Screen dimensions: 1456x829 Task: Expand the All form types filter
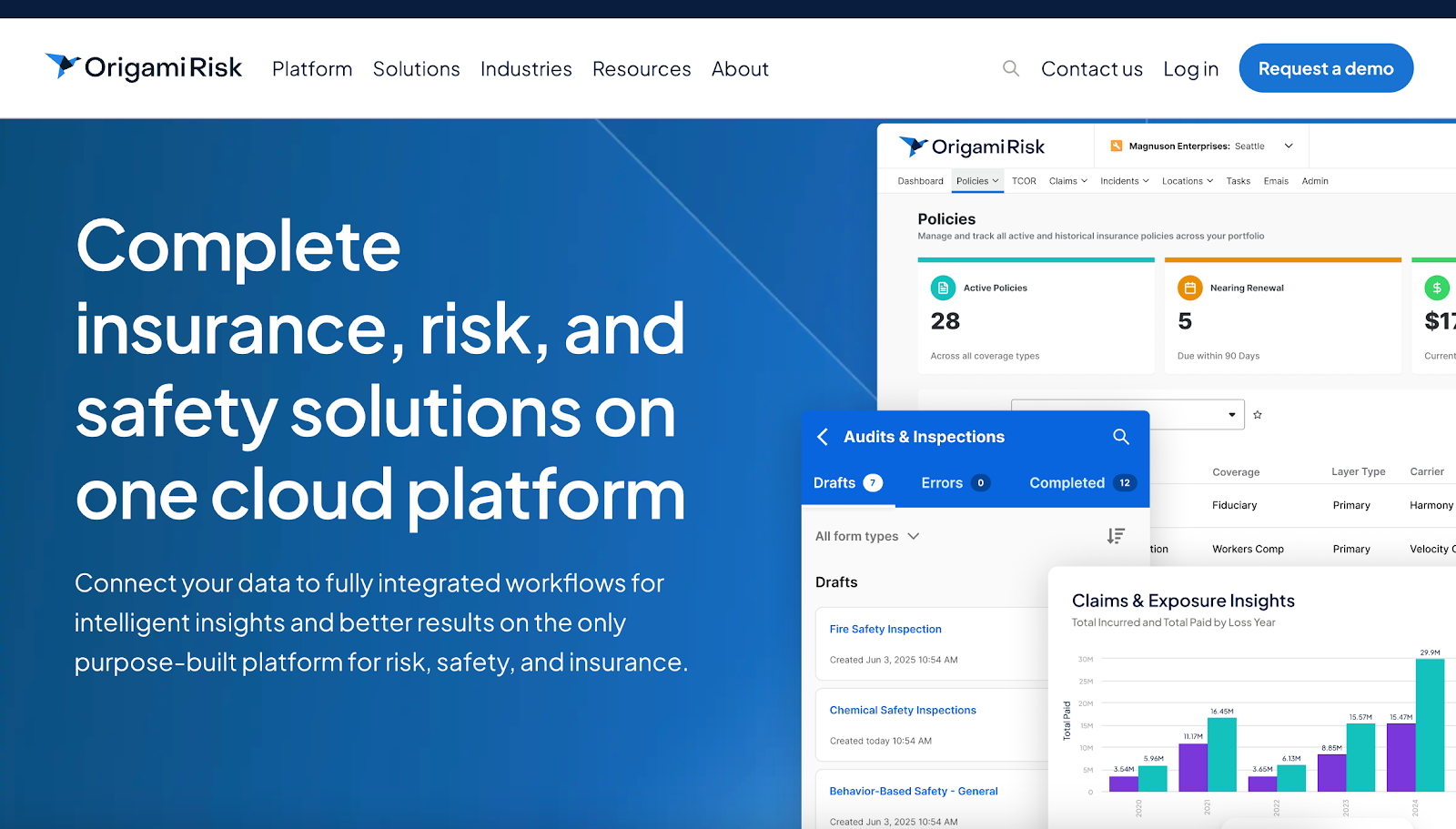tap(867, 536)
